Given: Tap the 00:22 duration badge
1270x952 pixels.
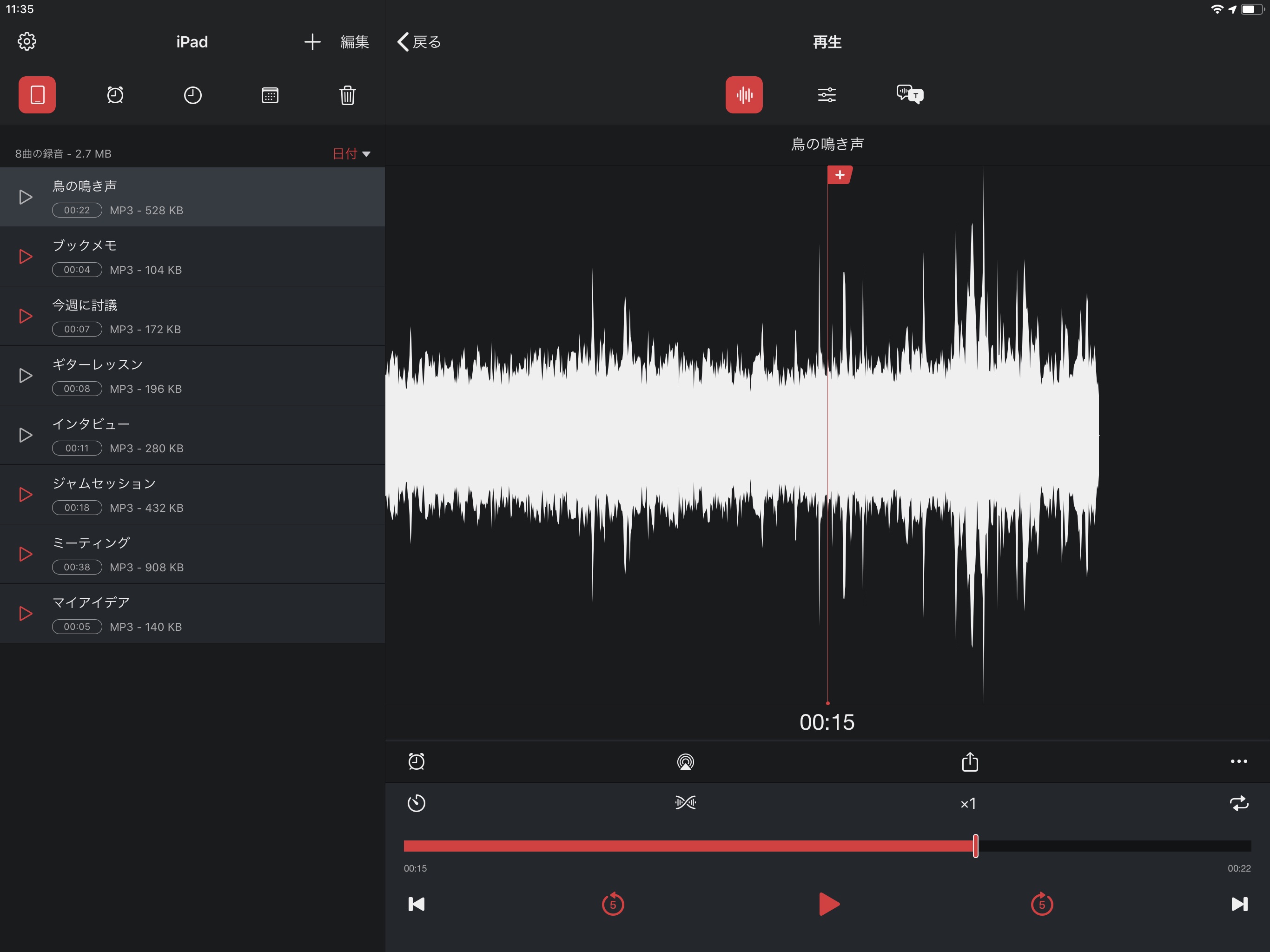Looking at the screenshot, I should 77,210.
